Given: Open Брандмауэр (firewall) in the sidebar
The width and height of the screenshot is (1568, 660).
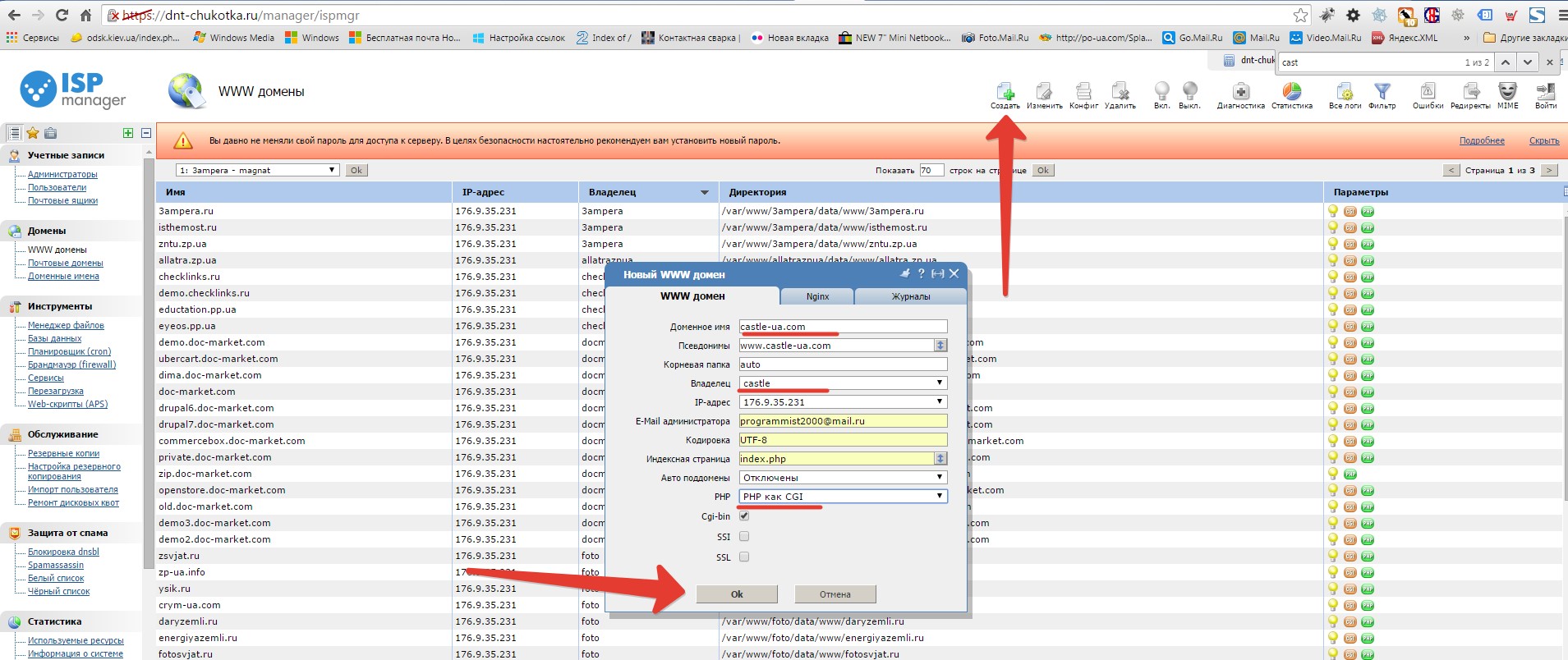Looking at the screenshot, I should [x=72, y=364].
